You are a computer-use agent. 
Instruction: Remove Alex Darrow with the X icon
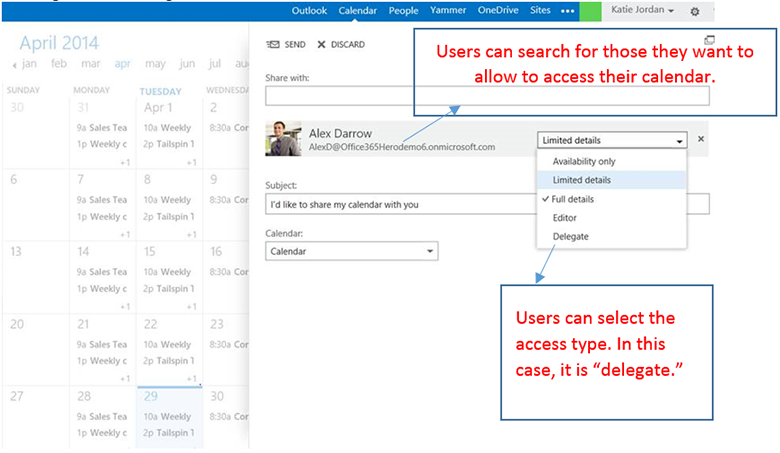tap(700, 140)
